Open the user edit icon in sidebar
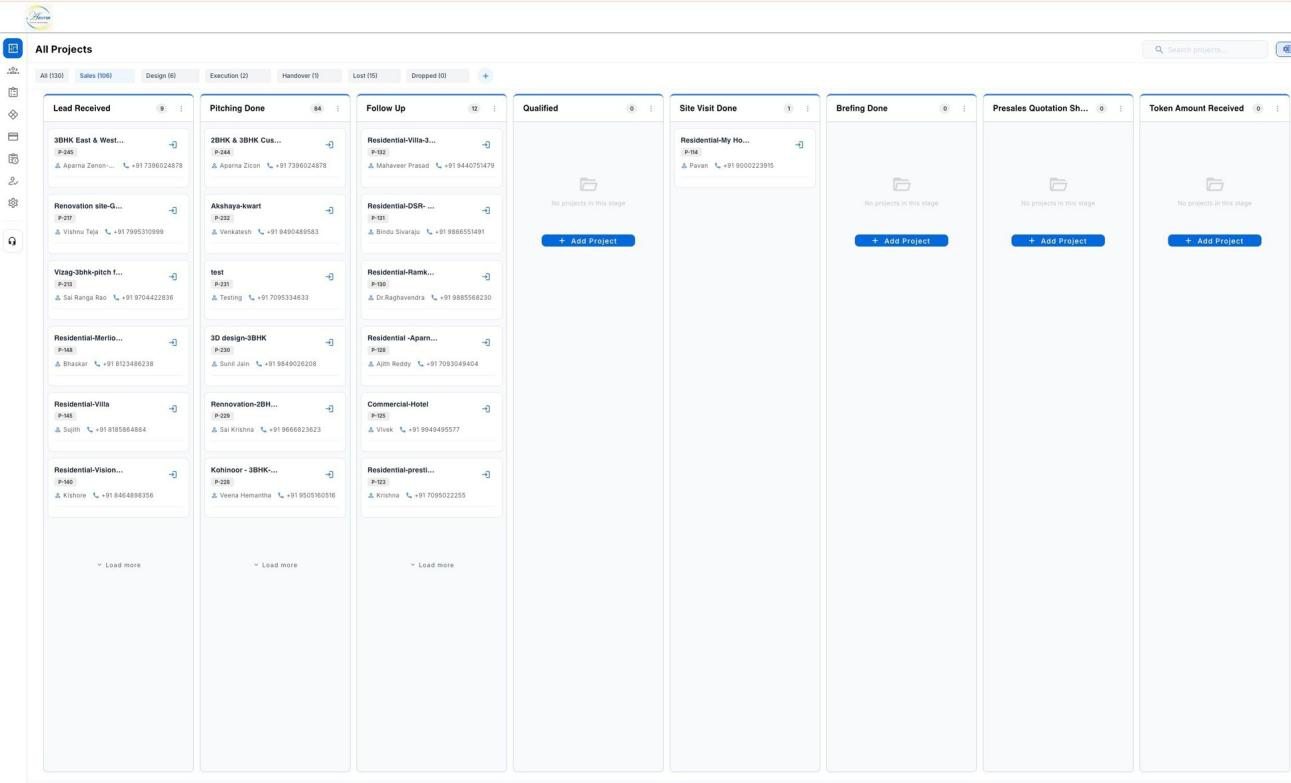Image resolution: width=1291 pixels, height=783 pixels. coord(13,180)
